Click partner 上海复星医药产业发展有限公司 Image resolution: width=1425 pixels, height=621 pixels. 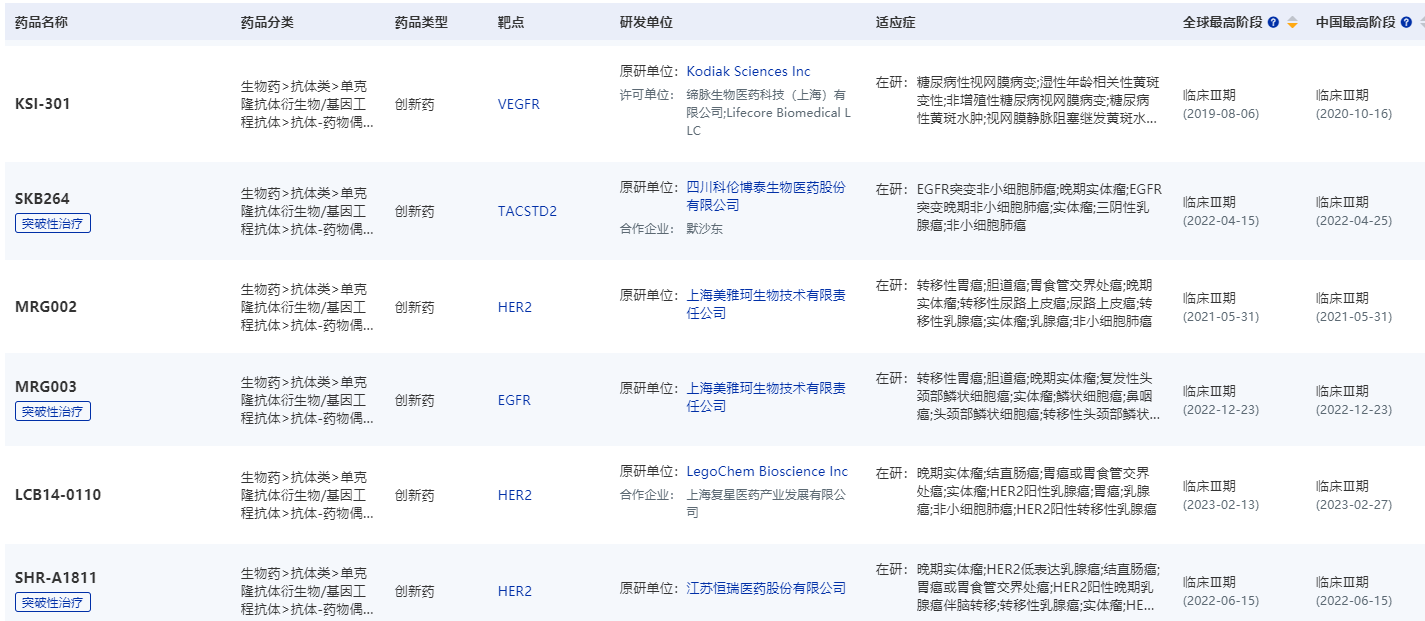click(x=766, y=503)
